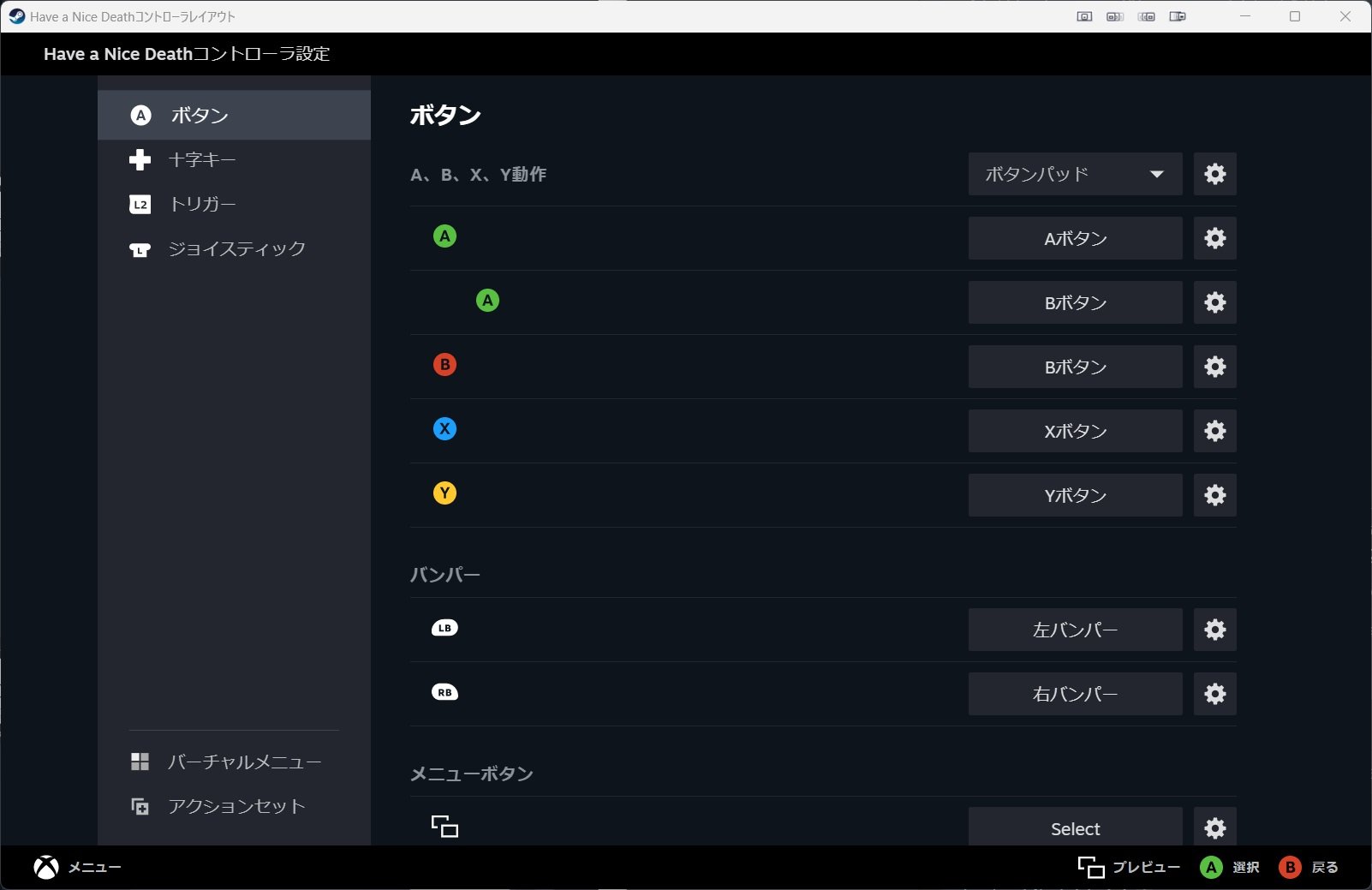
Task: Open gear settings beside Yボタン
Action: click(x=1215, y=495)
